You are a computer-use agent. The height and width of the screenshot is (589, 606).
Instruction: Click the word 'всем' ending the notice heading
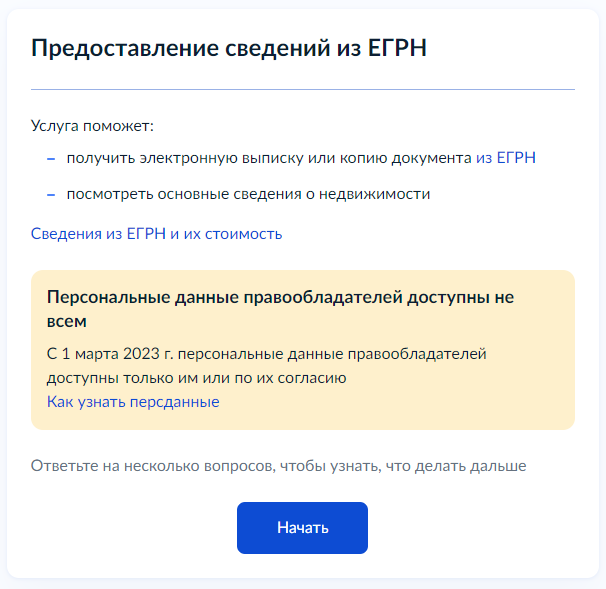(67, 322)
